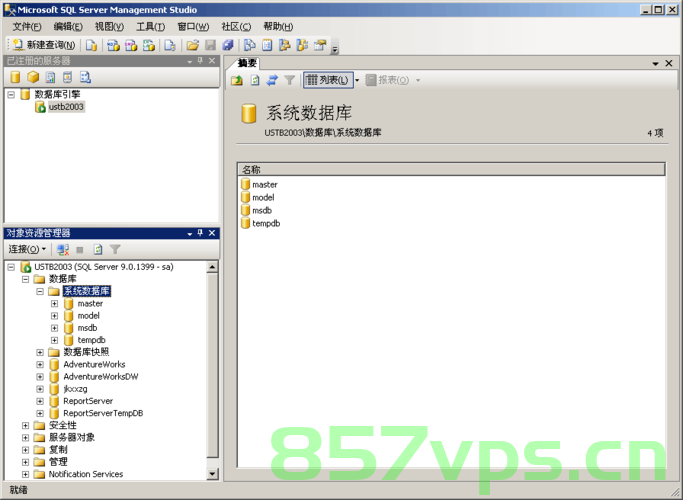Click the Save diskette icon in toolbar
The height and width of the screenshot is (500, 683).
210,45
